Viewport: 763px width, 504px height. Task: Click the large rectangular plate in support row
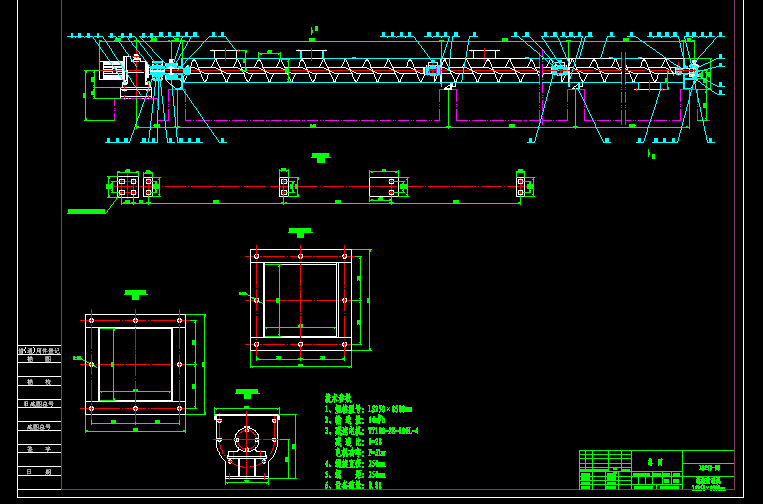[383, 186]
